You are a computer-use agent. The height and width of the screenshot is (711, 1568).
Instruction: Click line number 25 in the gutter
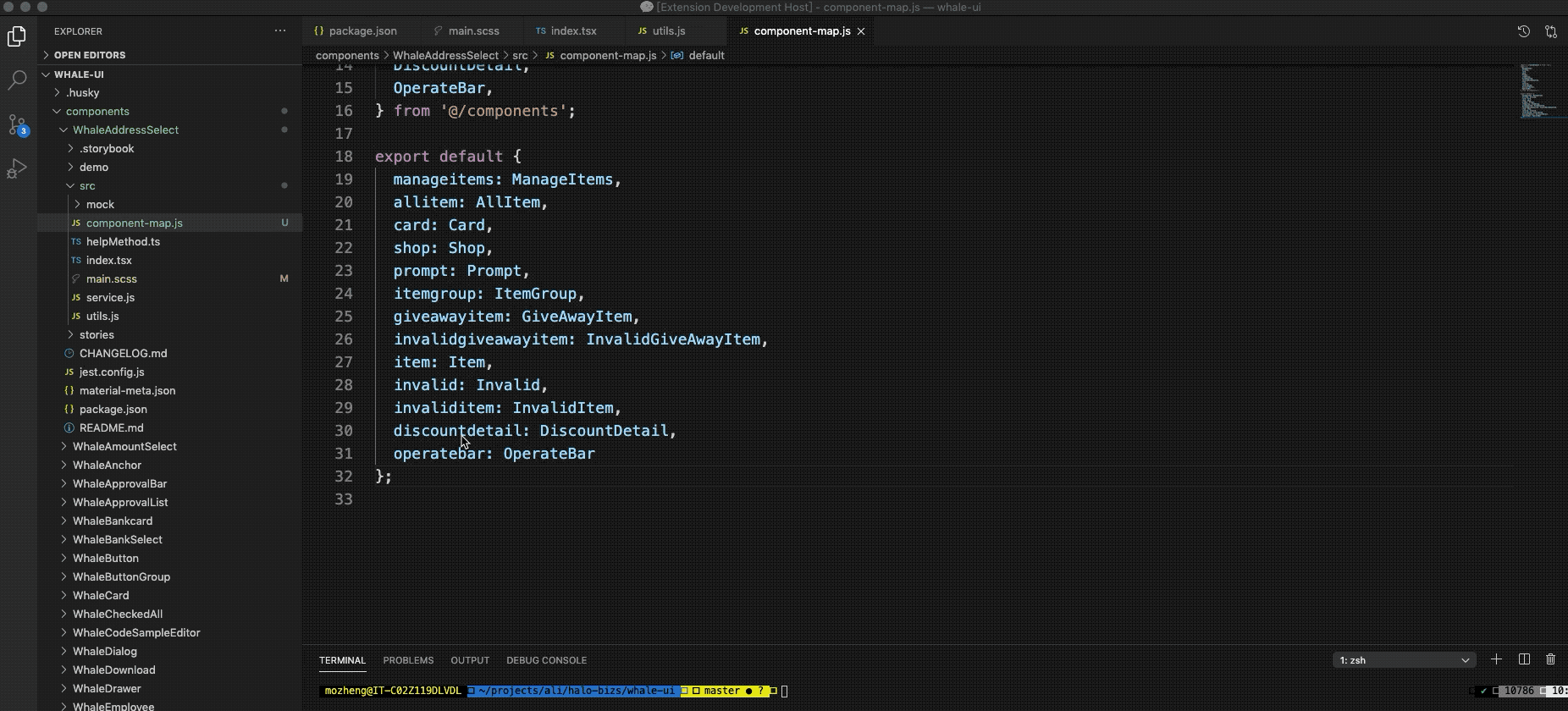[344, 317]
